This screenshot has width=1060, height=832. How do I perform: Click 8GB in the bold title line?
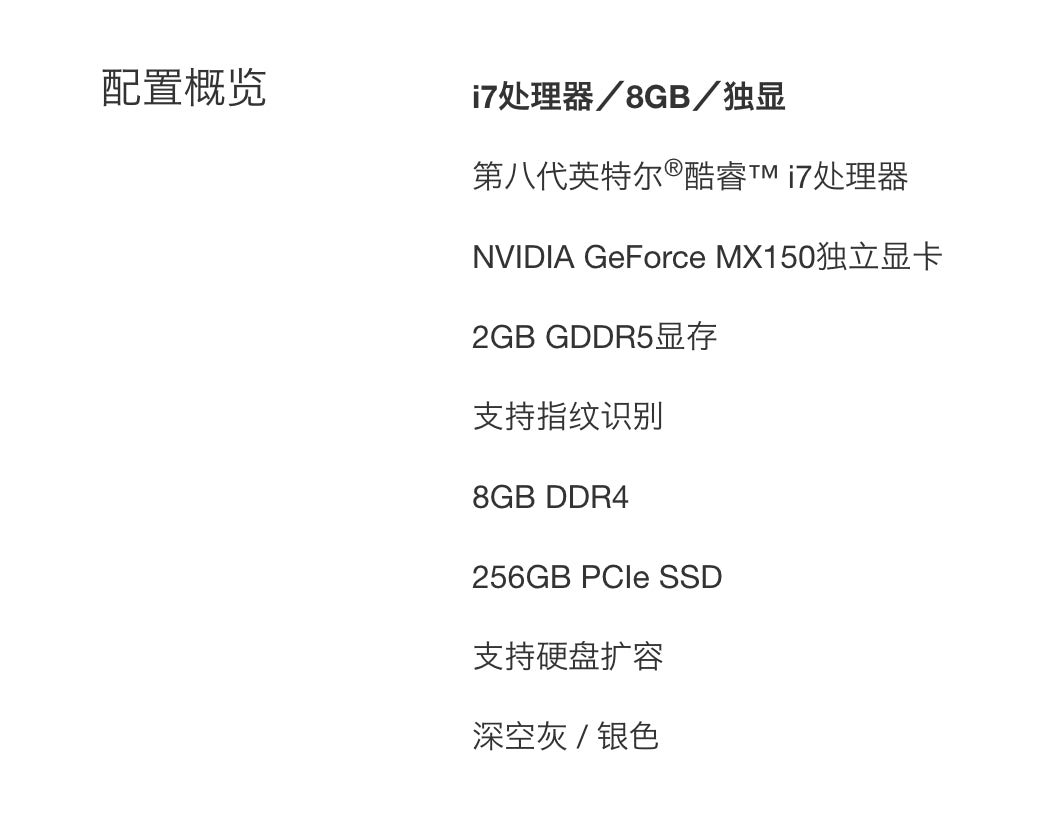(x=659, y=97)
